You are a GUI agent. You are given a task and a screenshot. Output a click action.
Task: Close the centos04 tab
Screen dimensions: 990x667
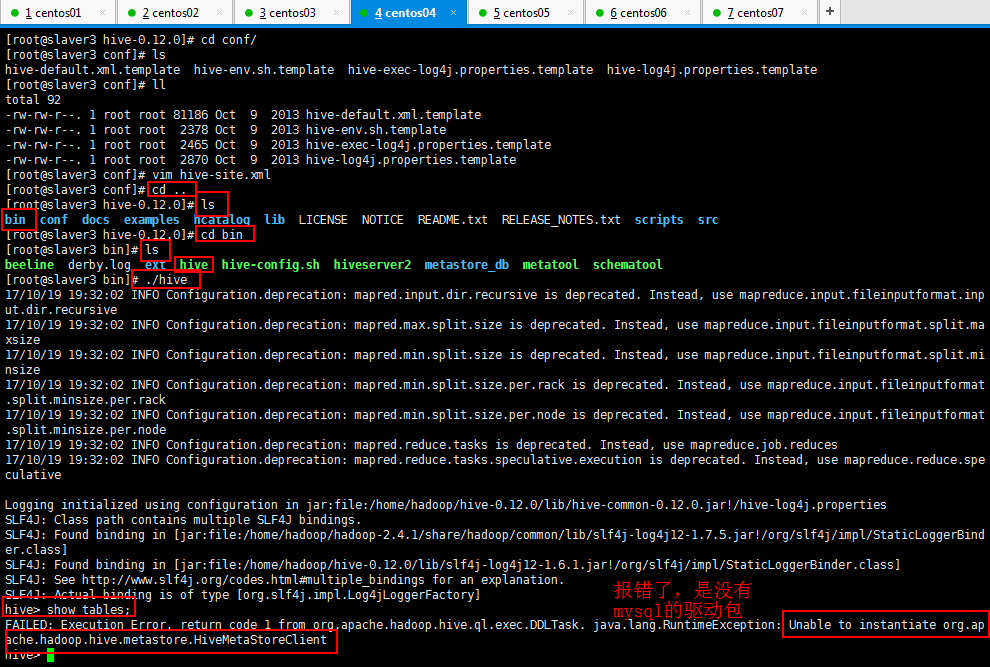pyautogui.click(x=453, y=13)
